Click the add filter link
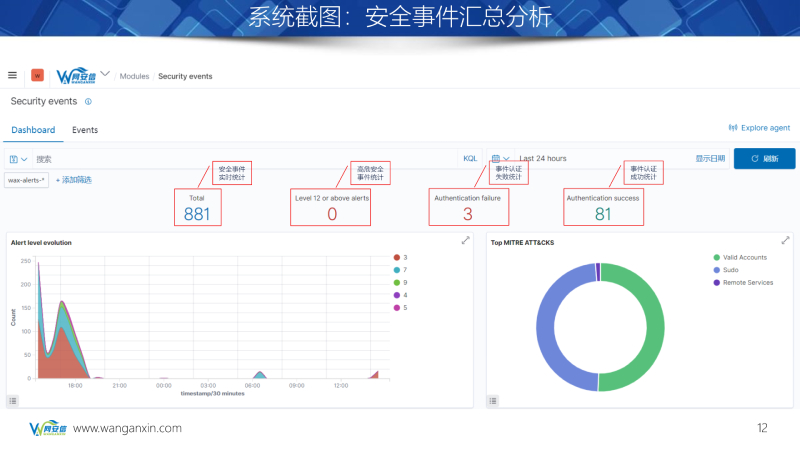Screen dimensions: 800x450 pyautogui.click(x=73, y=180)
